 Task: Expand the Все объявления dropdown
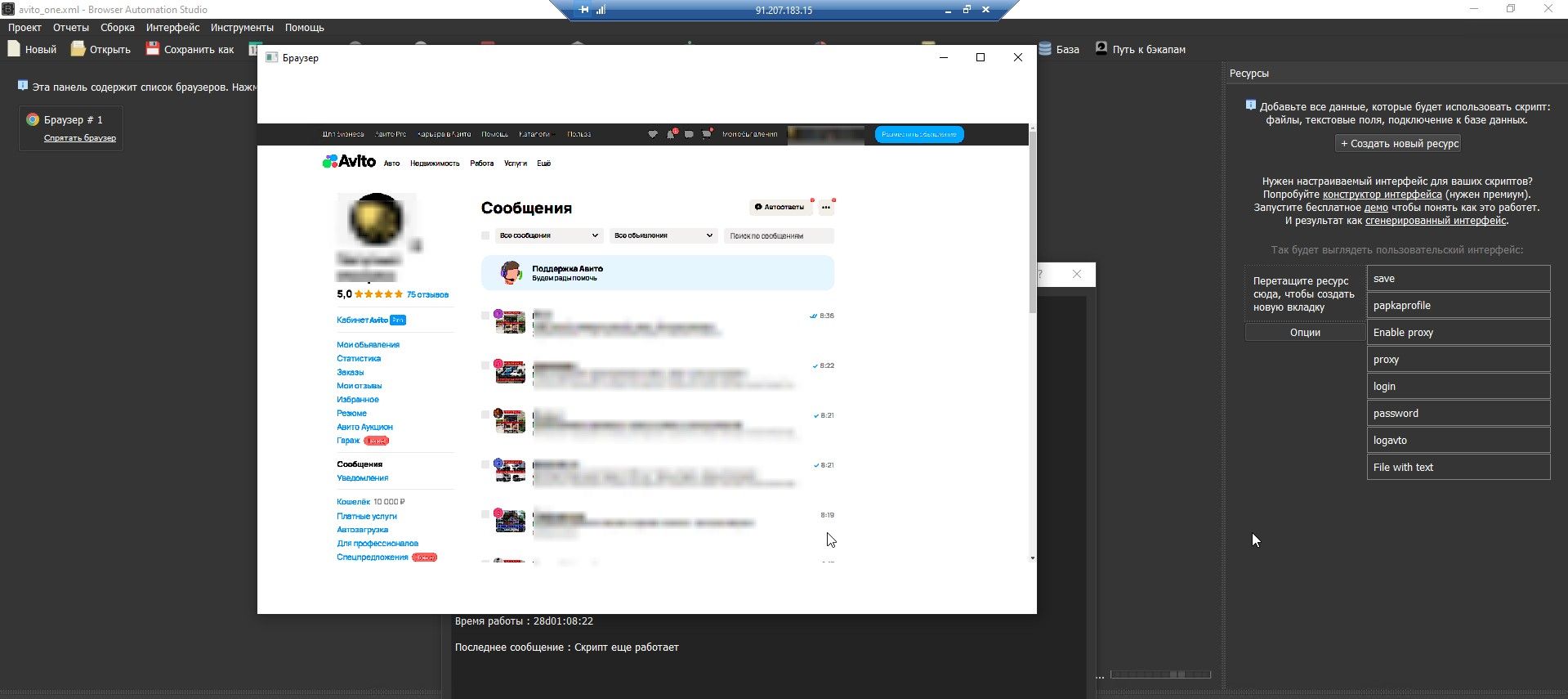(663, 235)
